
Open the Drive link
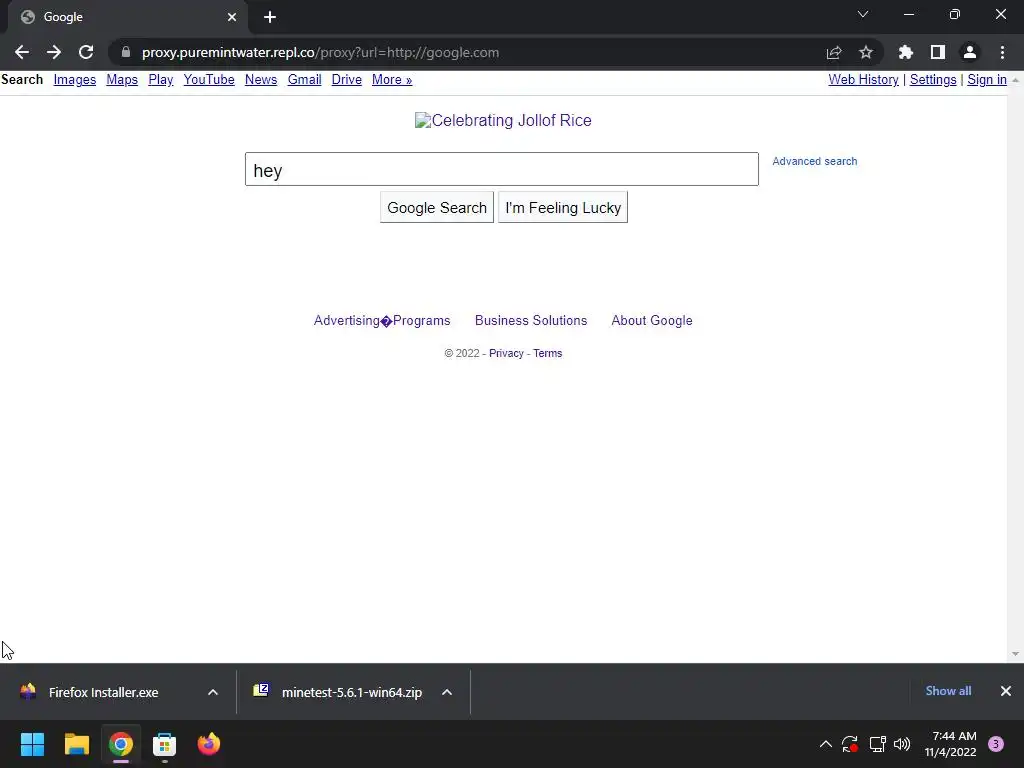point(347,80)
